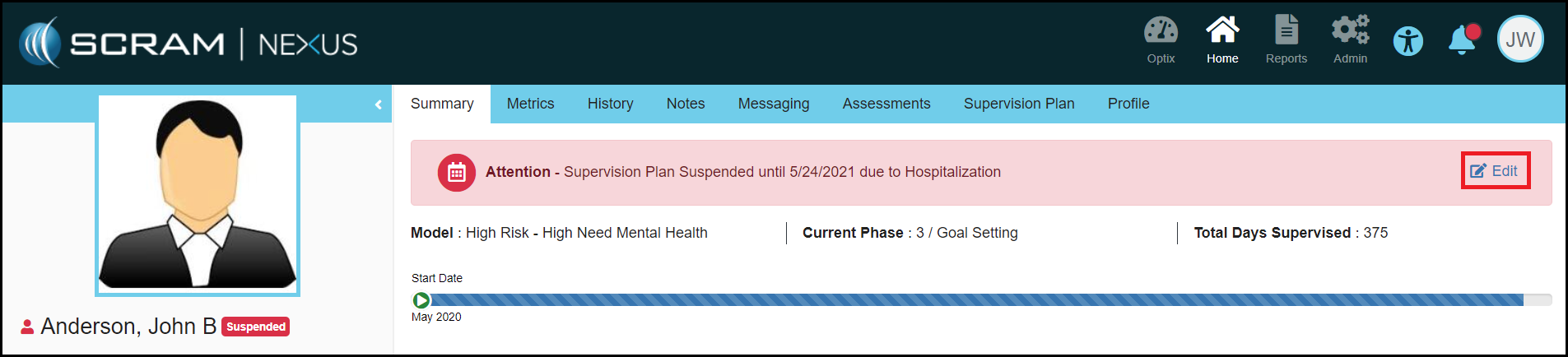
Task: Go to the Messaging tab
Action: pyautogui.click(x=773, y=104)
